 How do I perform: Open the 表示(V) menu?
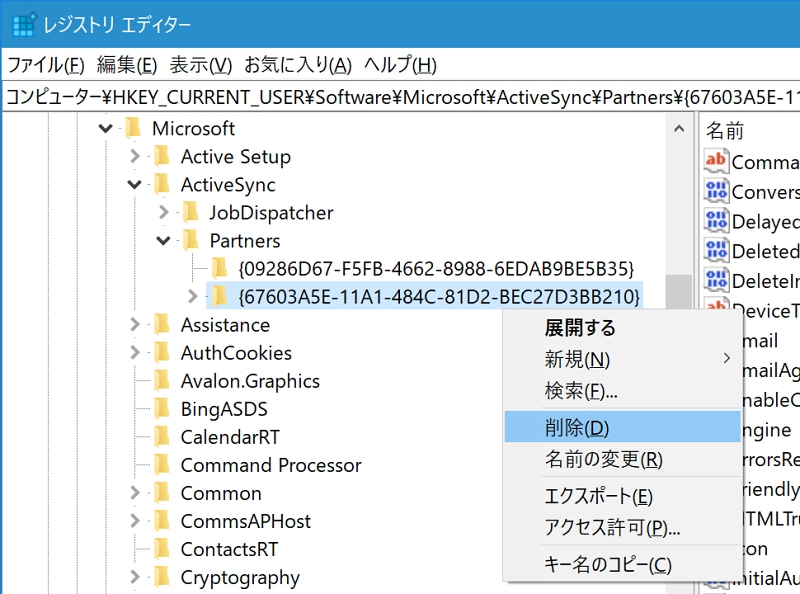pyautogui.click(x=201, y=65)
